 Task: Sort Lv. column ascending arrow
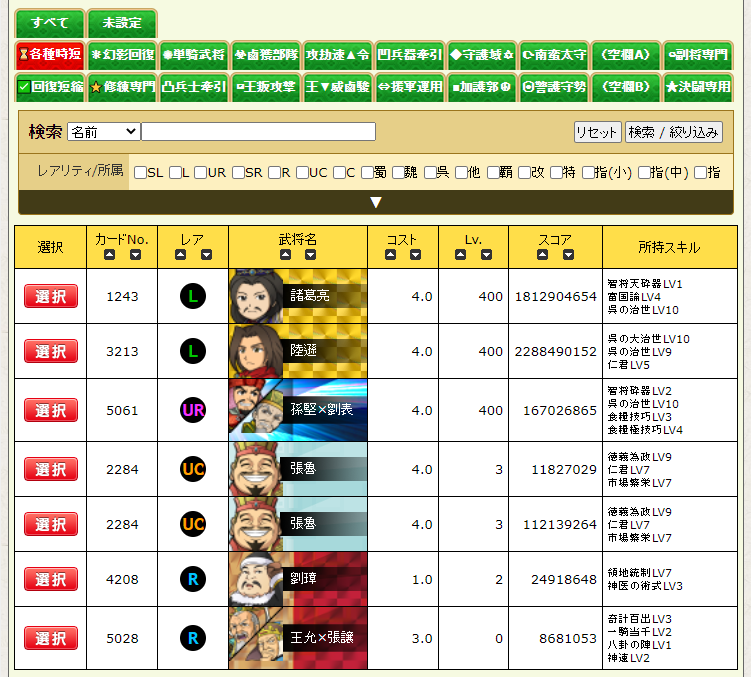460,254
